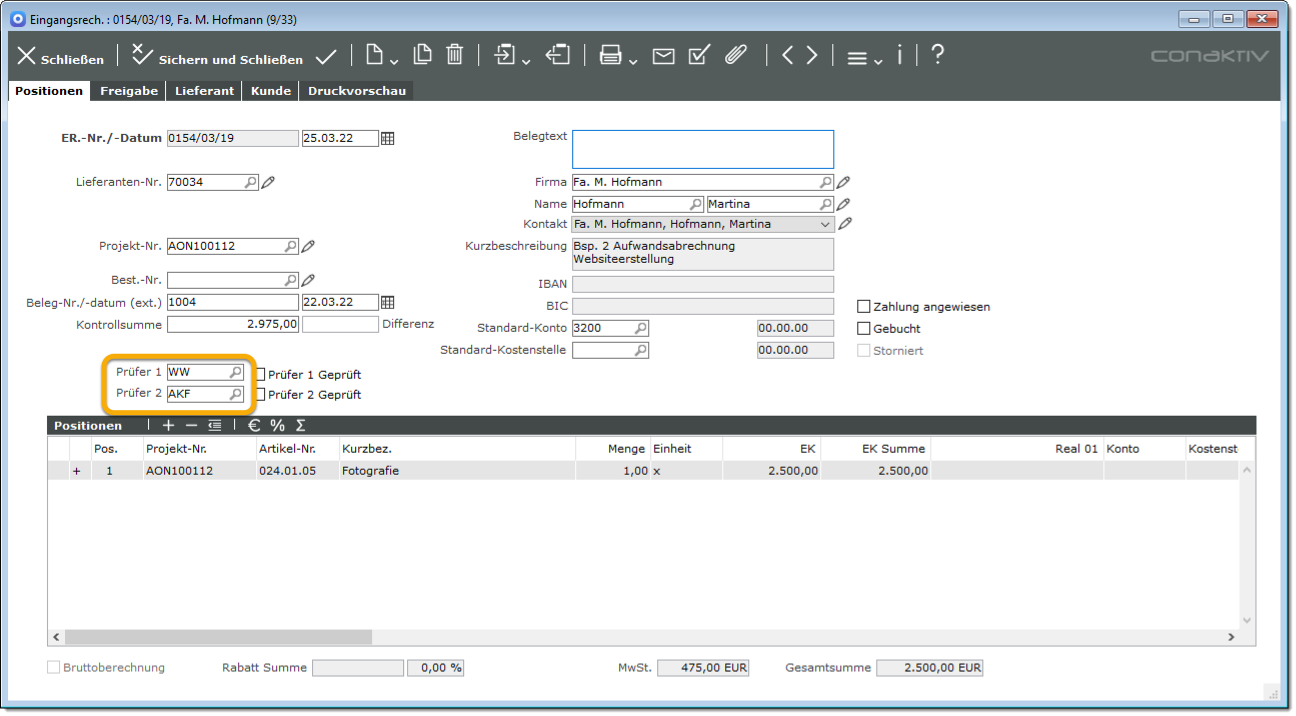Click the paperclip attachment icon

click(736, 55)
